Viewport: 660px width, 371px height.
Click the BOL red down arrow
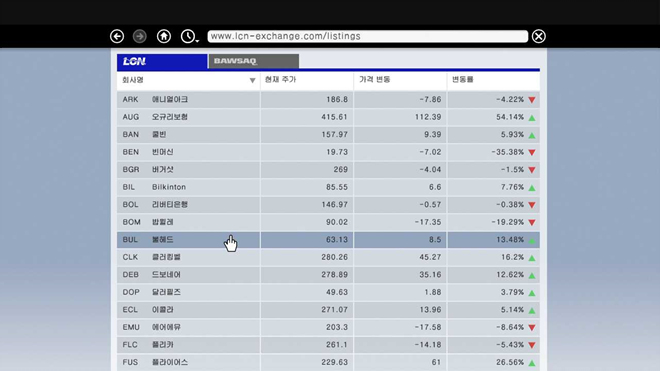[532, 205]
